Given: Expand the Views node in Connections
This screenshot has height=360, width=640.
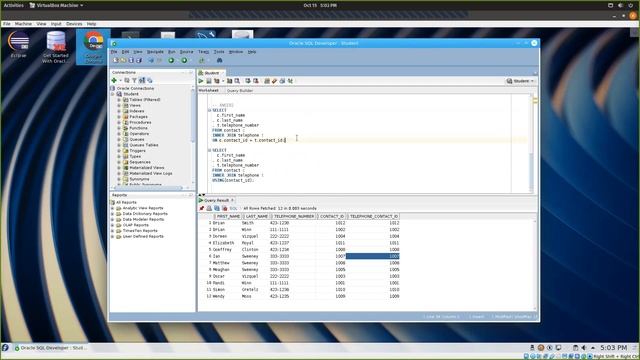Looking at the screenshot, I should tap(119, 105).
